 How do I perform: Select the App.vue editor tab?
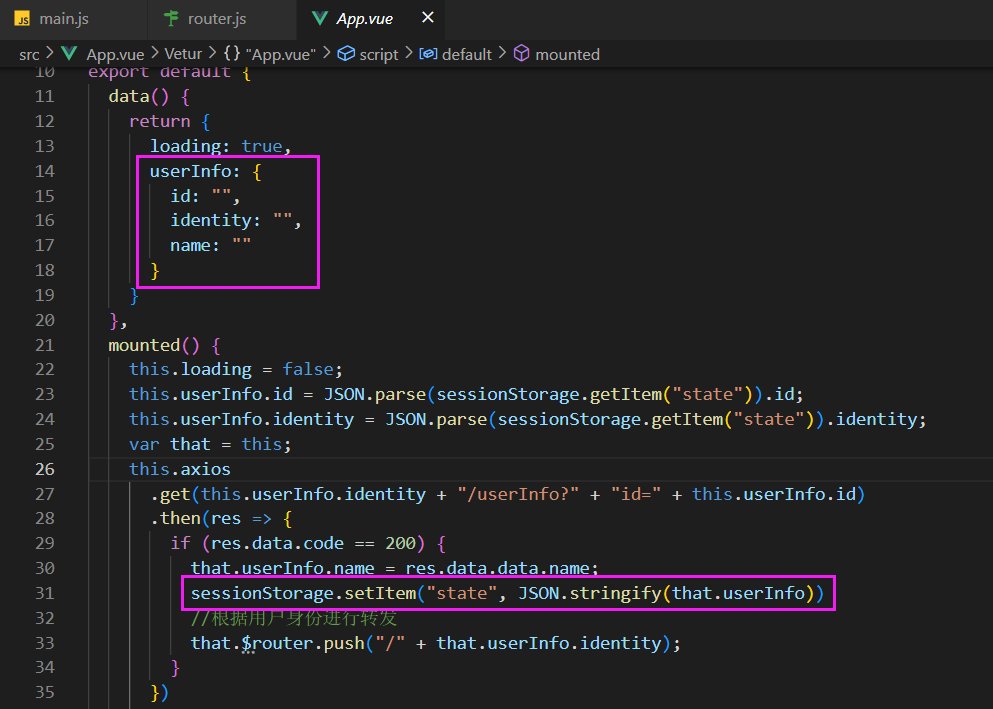pyautogui.click(x=370, y=19)
